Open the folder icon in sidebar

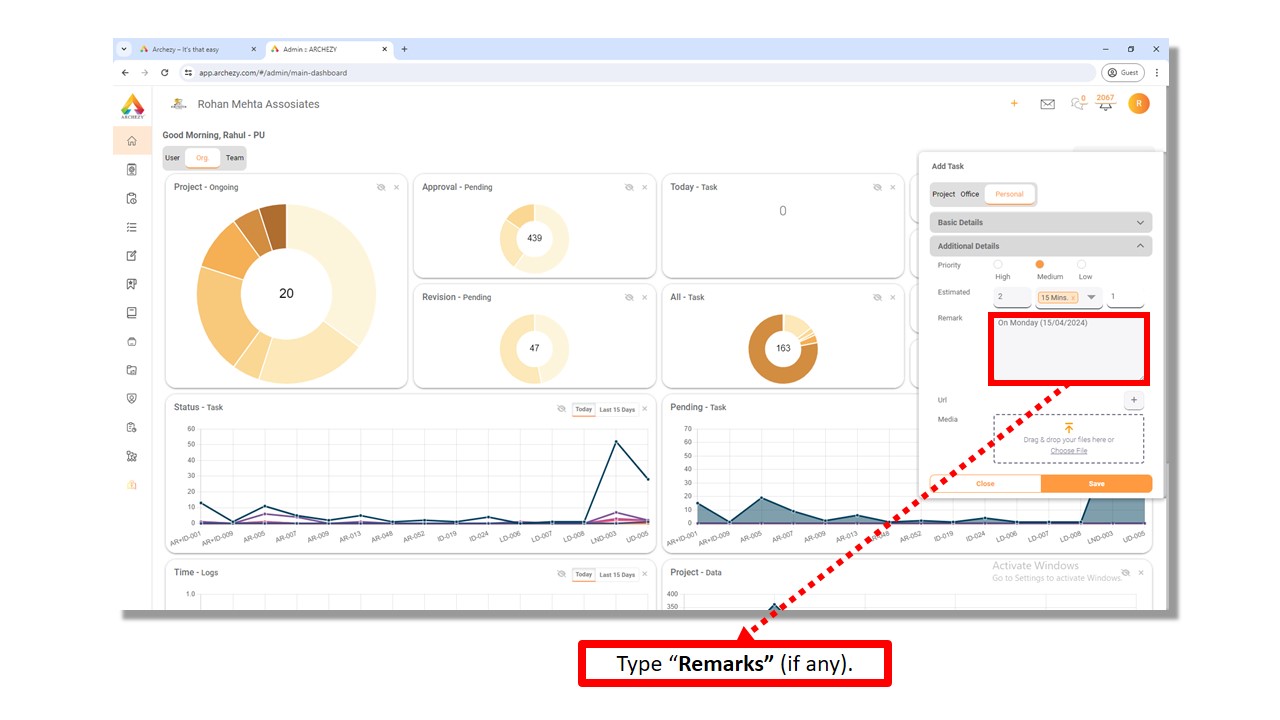pos(132,370)
